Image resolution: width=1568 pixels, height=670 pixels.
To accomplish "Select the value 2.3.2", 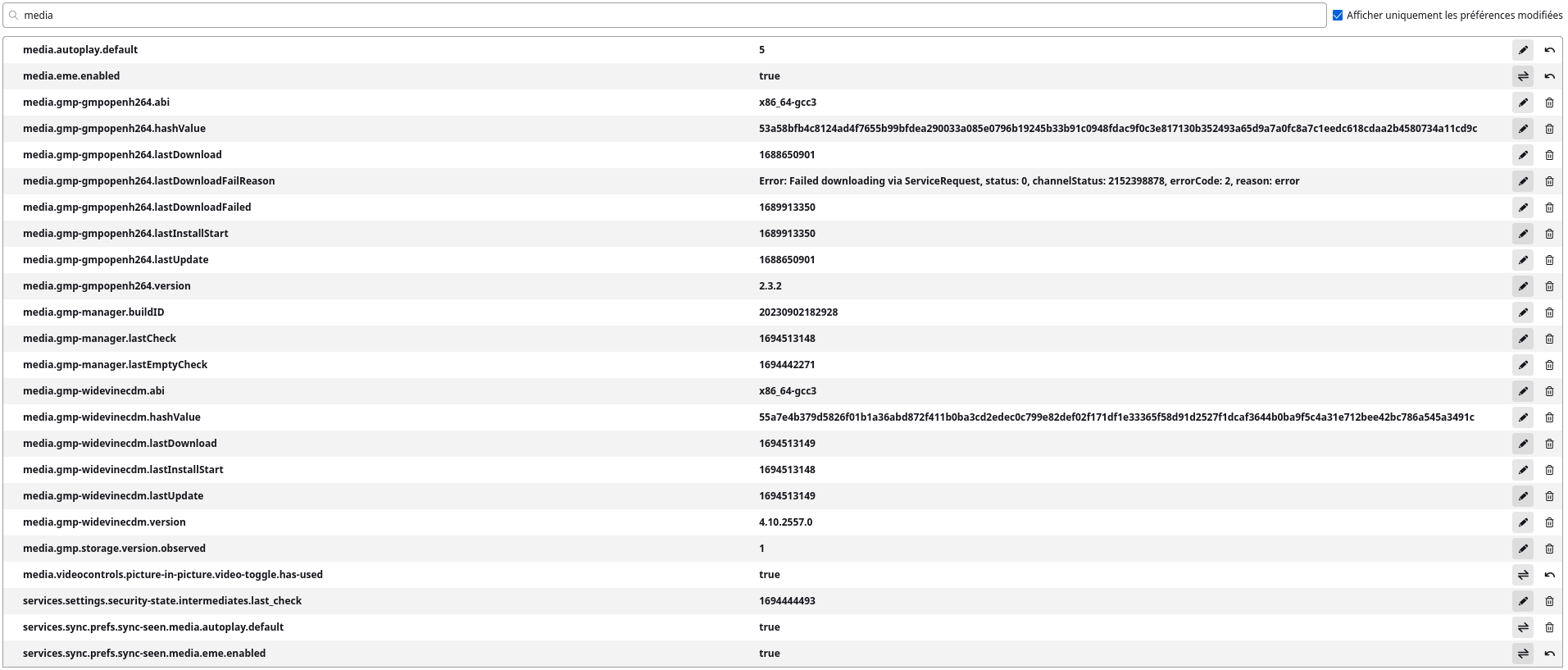I will [770, 286].
